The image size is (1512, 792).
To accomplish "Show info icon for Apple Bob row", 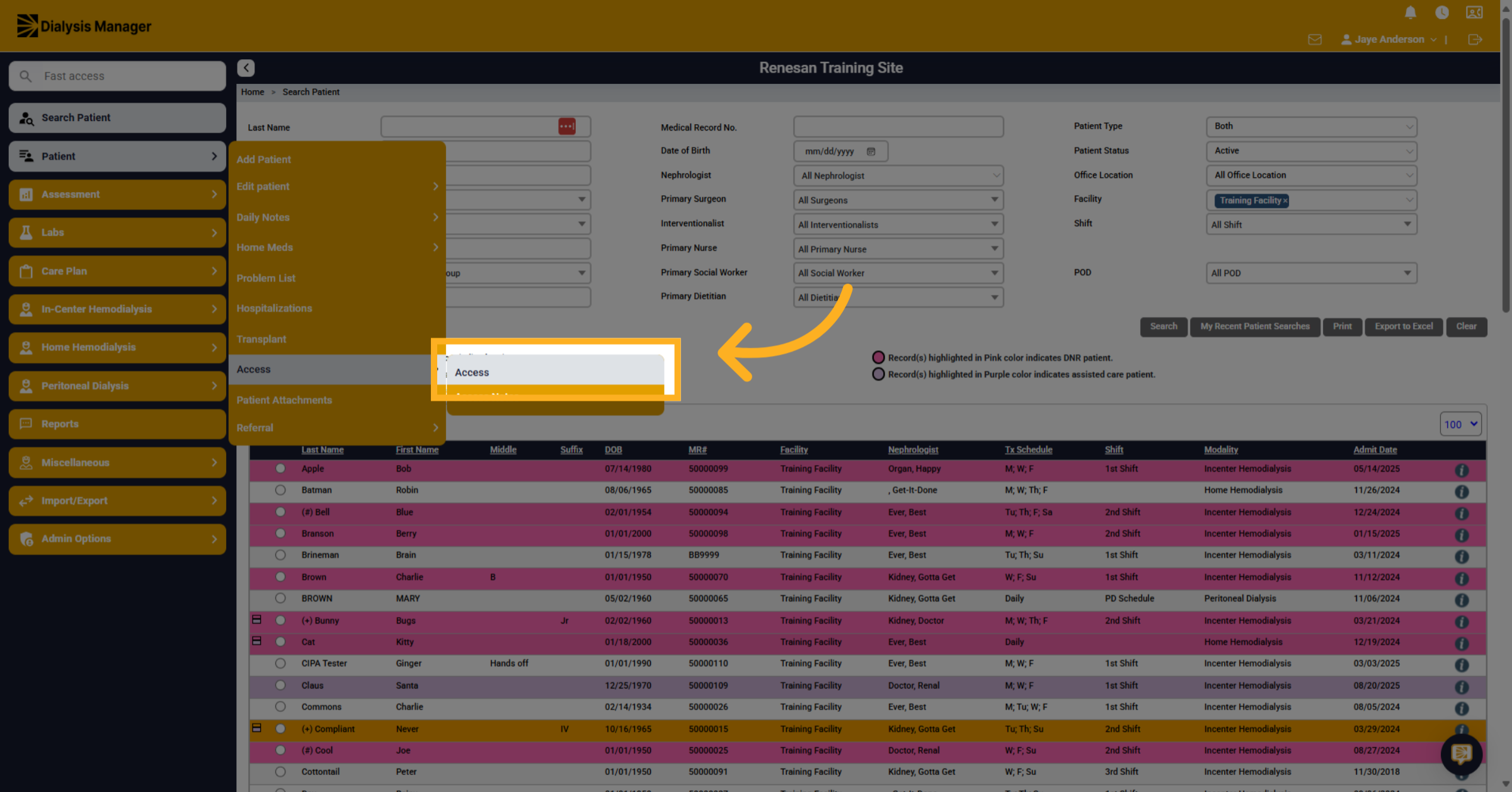I will click(1462, 470).
